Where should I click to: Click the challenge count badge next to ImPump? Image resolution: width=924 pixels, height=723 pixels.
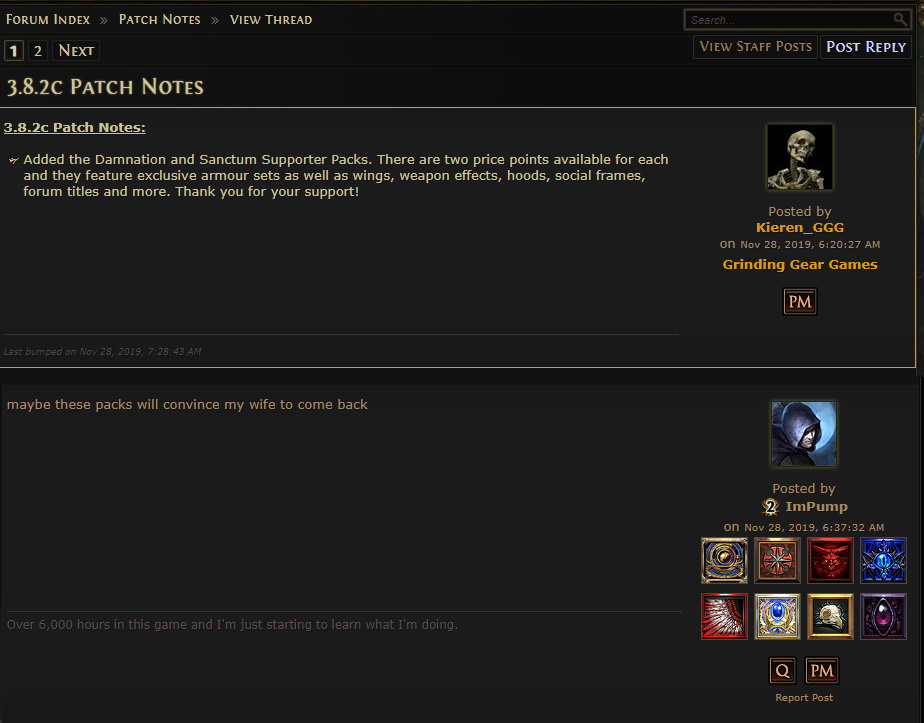[x=770, y=507]
